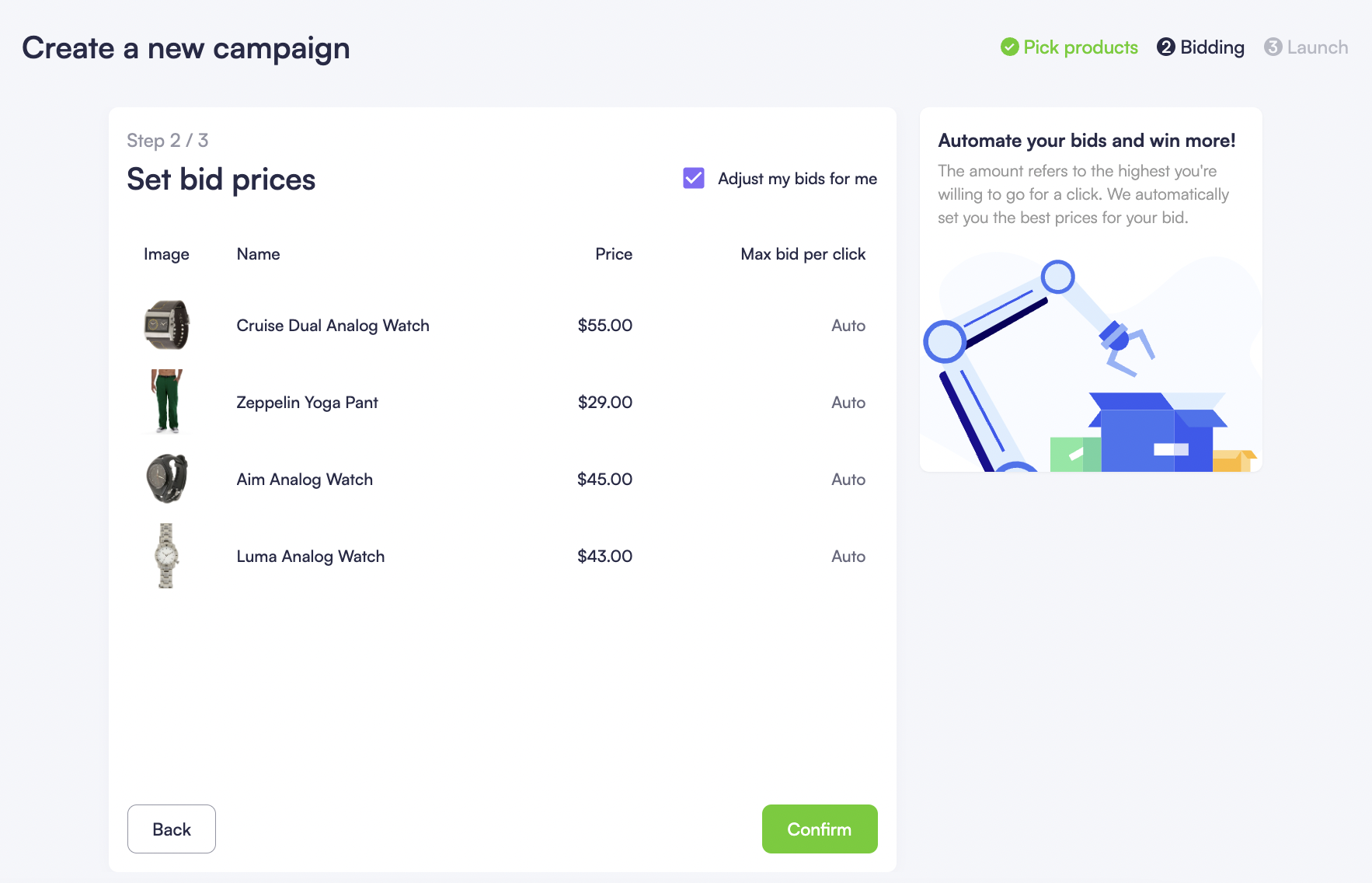Click Auto bid for Luma Analog Watch

848,557
